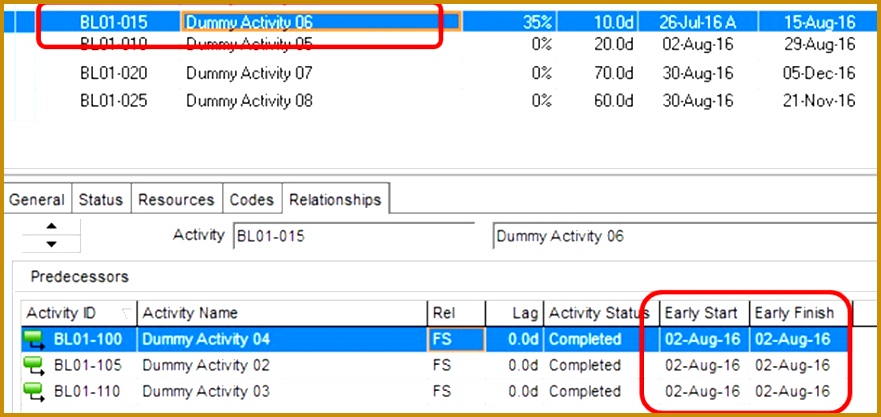Image resolution: width=881 pixels, height=417 pixels.
Task: Click the 29-Aug-16 finish date
Action: [x=820, y=44]
